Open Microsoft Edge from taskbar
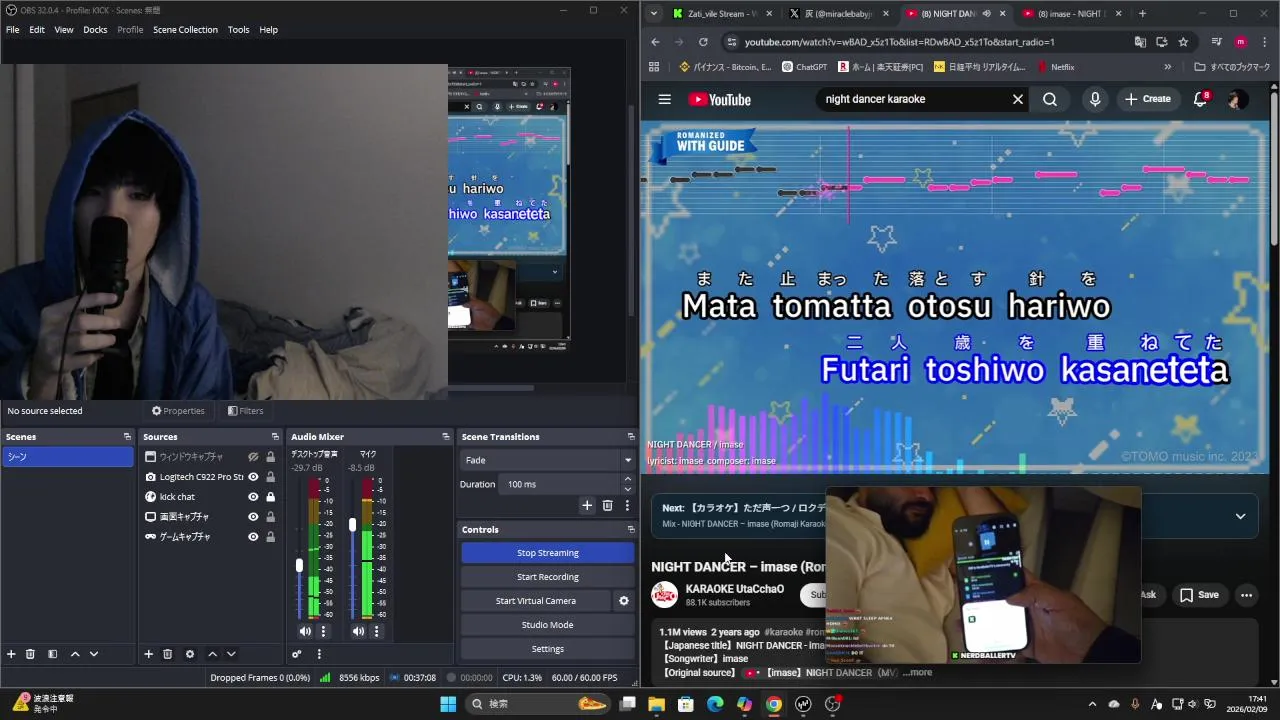This screenshot has height=720, width=1280. click(715, 704)
